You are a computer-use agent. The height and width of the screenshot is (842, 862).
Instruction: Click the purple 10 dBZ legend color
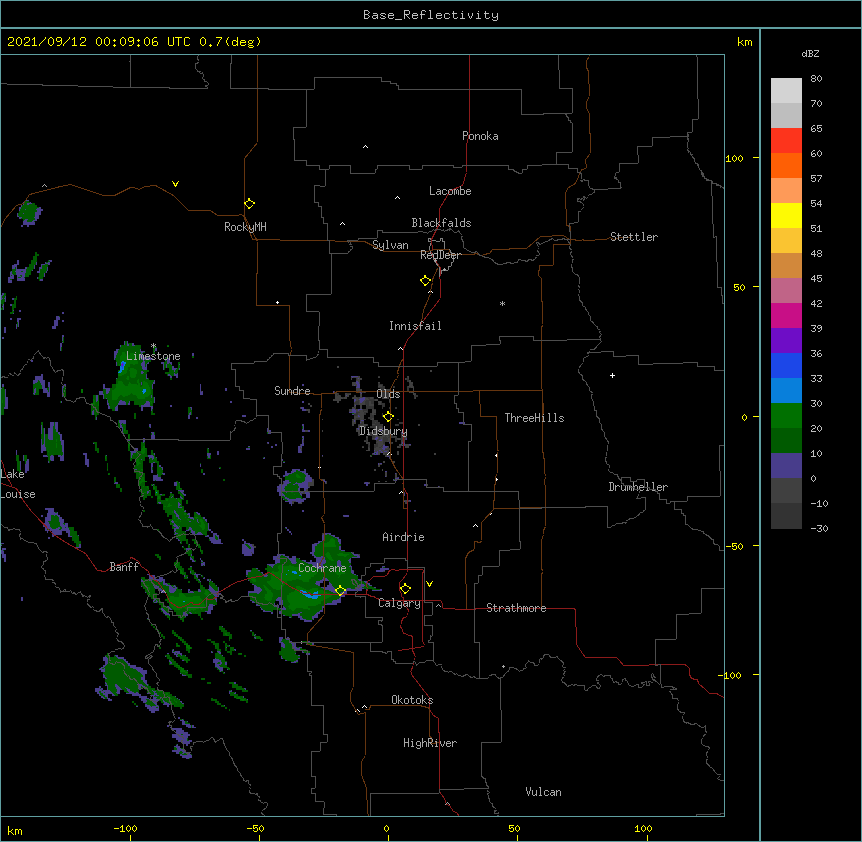point(786,466)
